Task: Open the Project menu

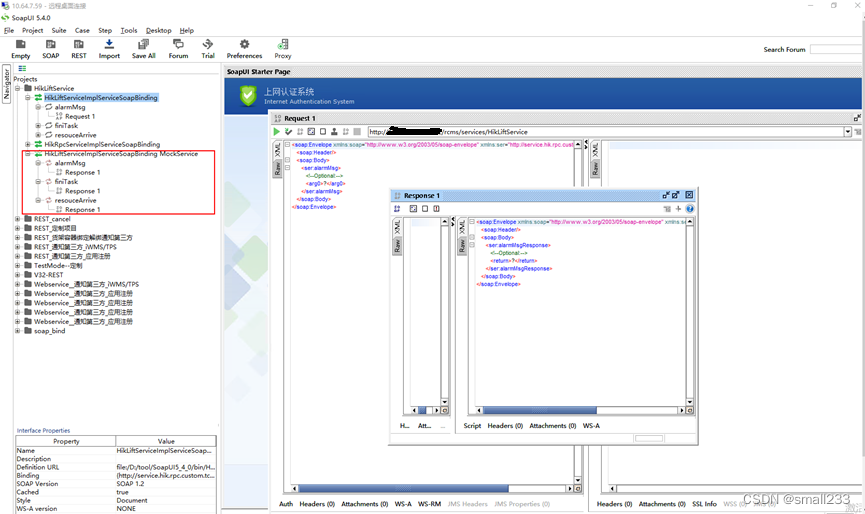Action: (x=33, y=30)
